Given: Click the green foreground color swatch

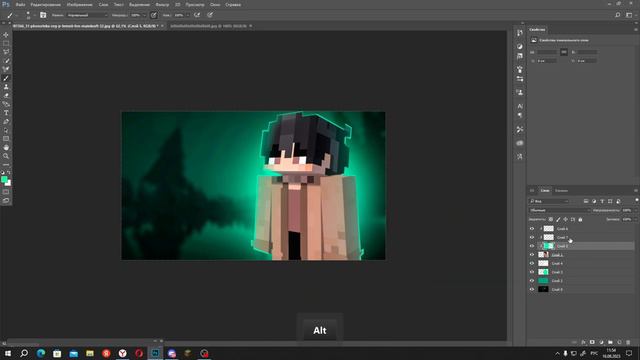Looking at the screenshot, I should (4, 179).
